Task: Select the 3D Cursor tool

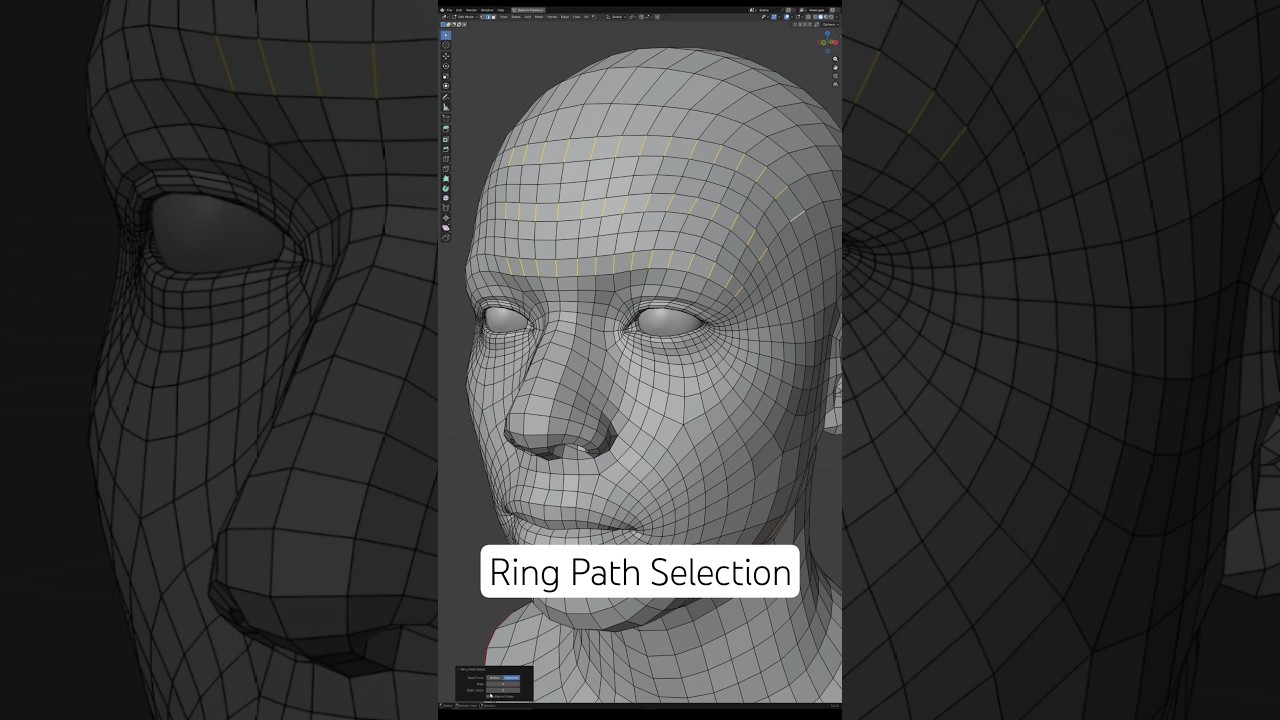Action: [446, 46]
